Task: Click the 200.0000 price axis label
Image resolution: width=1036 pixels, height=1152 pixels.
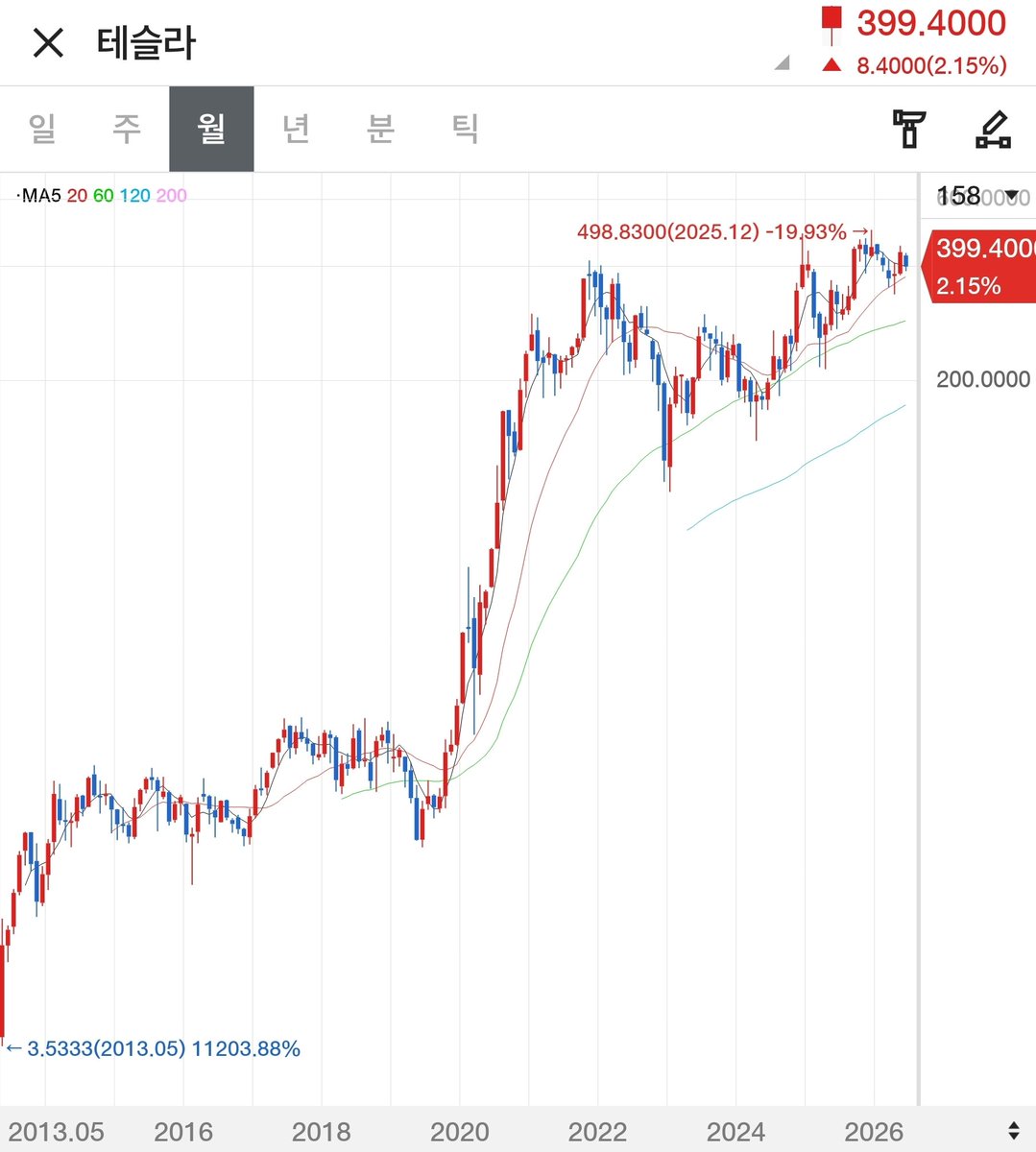Action: (983, 380)
